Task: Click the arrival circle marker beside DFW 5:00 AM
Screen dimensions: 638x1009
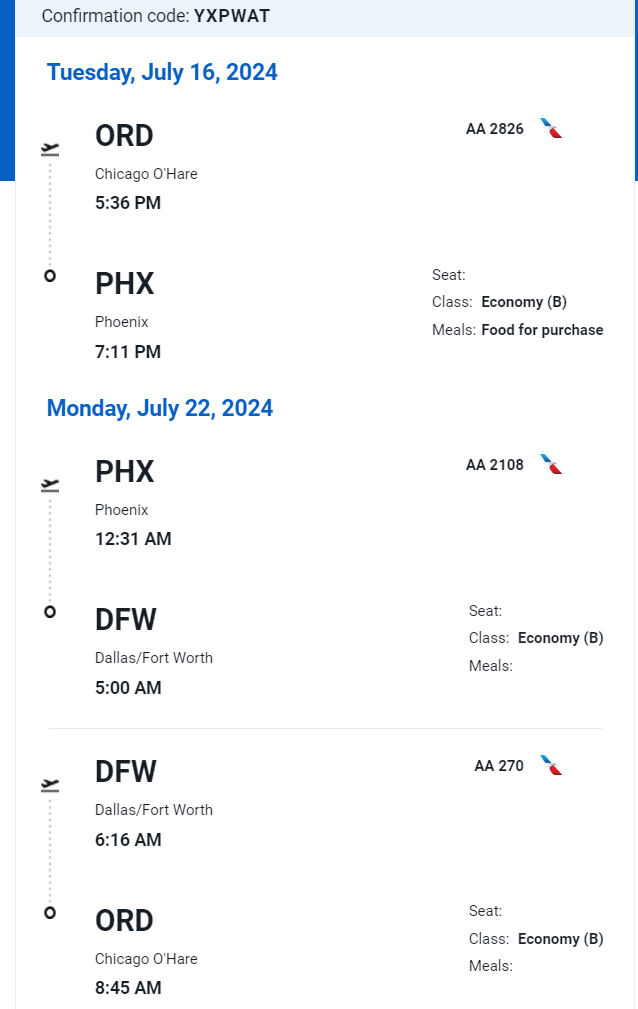Action: coord(50,612)
